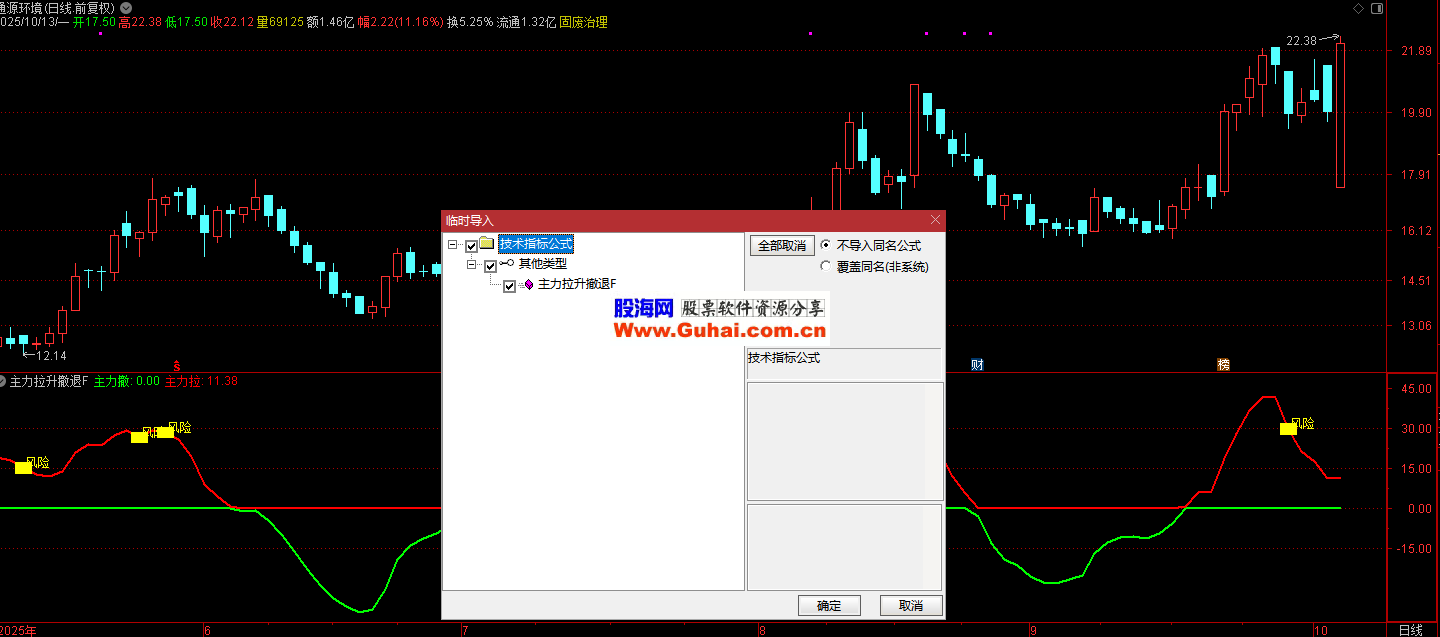The width and height of the screenshot is (1440, 637).
Task: Click the 财 marker on the chart
Action: pyautogui.click(x=977, y=365)
